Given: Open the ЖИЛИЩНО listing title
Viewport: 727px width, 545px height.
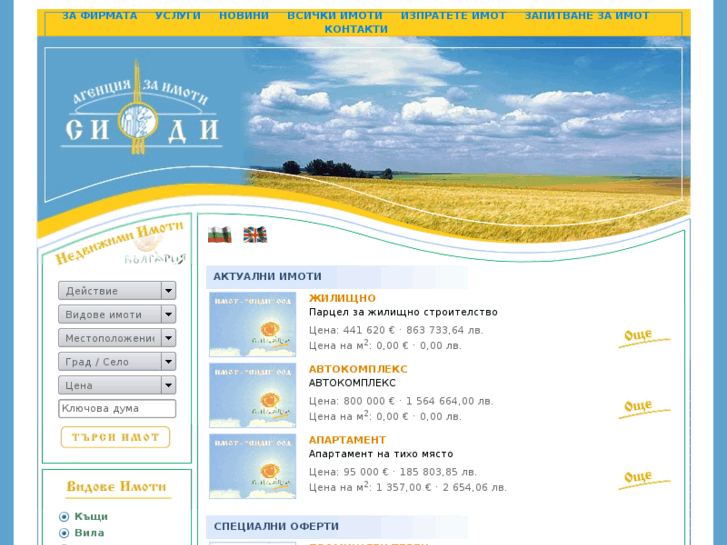Looking at the screenshot, I should click(x=342, y=298).
